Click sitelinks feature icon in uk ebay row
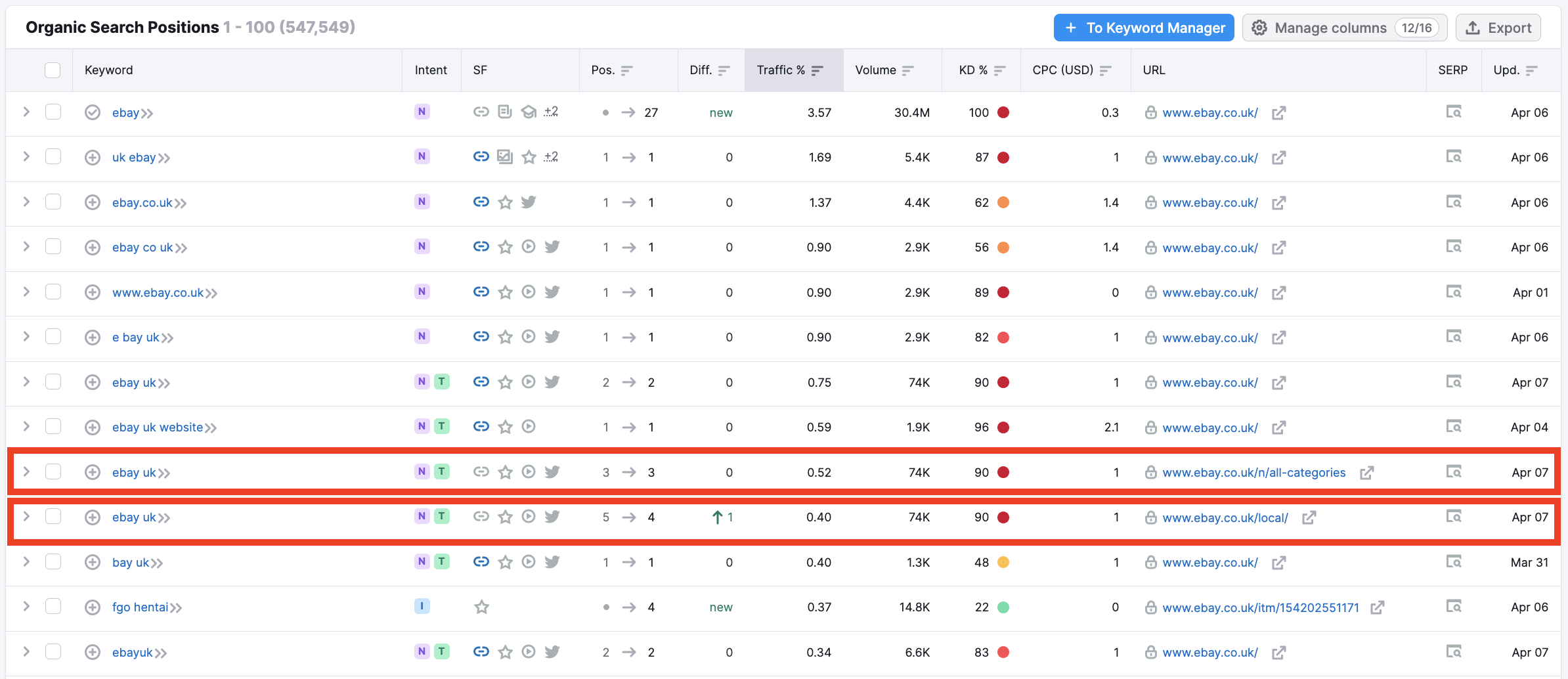 click(x=481, y=157)
